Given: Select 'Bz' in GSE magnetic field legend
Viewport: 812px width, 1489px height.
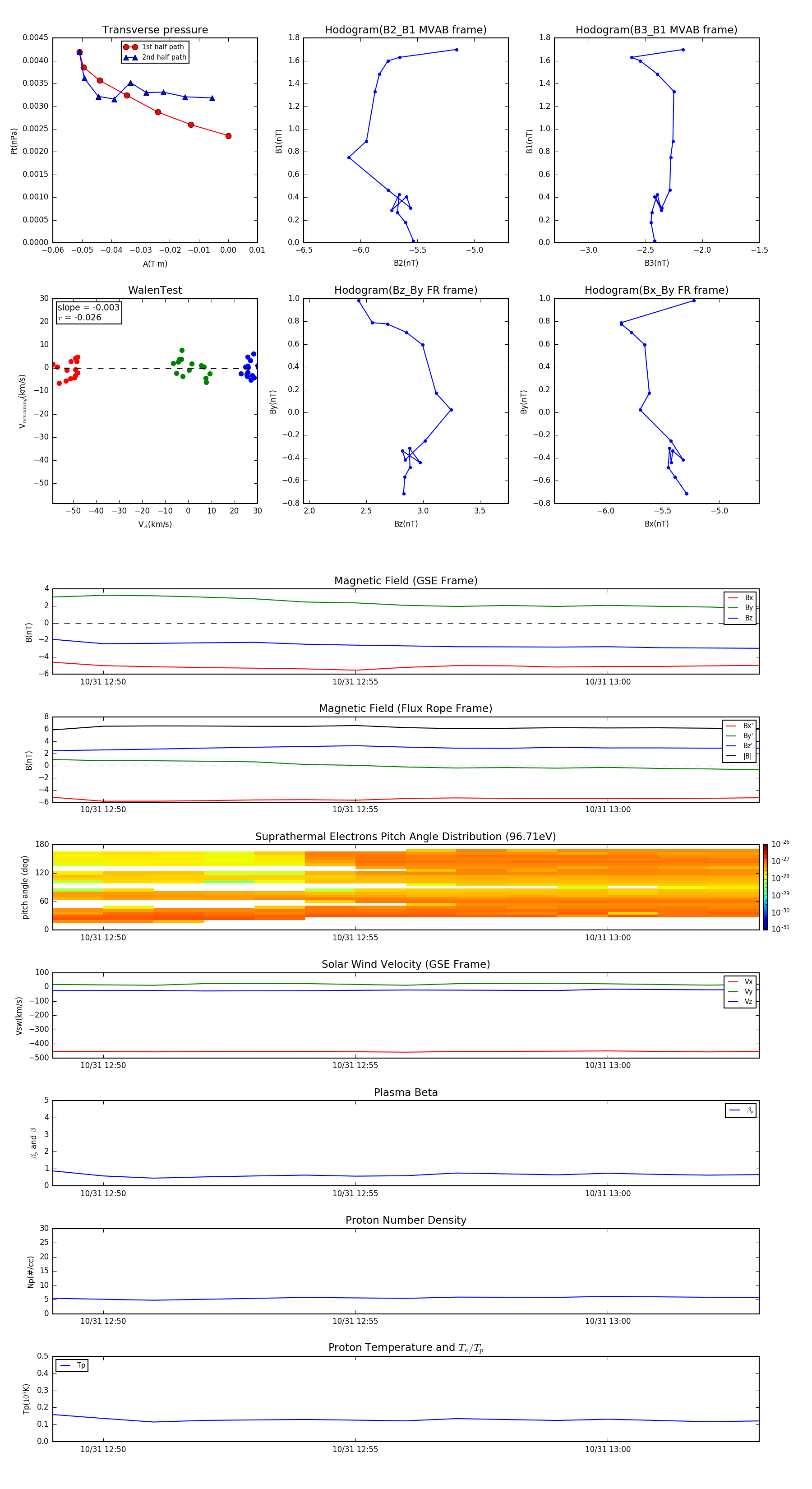Looking at the screenshot, I should coord(740,618).
